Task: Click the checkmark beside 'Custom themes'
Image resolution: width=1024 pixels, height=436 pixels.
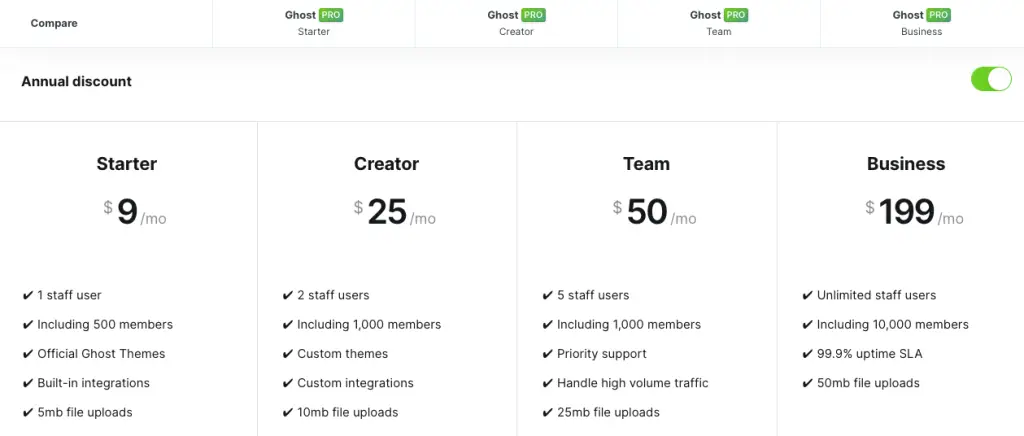Action: pyautogui.click(x=287, y=354)
